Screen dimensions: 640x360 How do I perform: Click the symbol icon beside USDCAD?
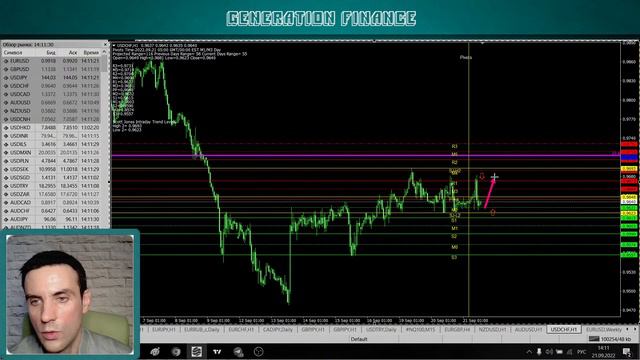click(6, 94)
